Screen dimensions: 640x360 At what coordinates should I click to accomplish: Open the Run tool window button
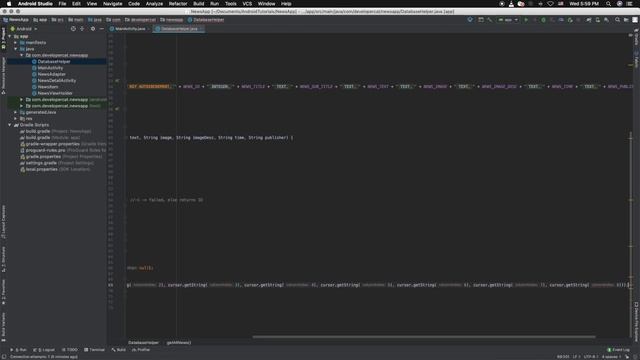coord(19,350)
